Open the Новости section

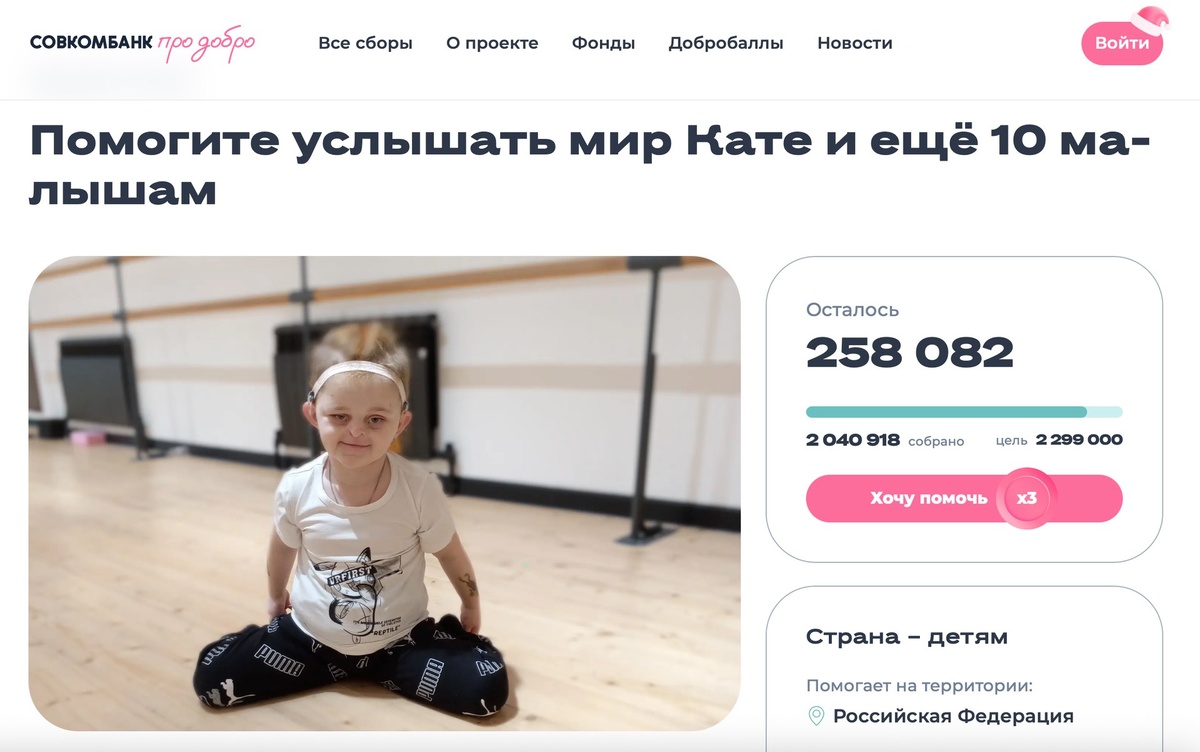click(855, 43)
